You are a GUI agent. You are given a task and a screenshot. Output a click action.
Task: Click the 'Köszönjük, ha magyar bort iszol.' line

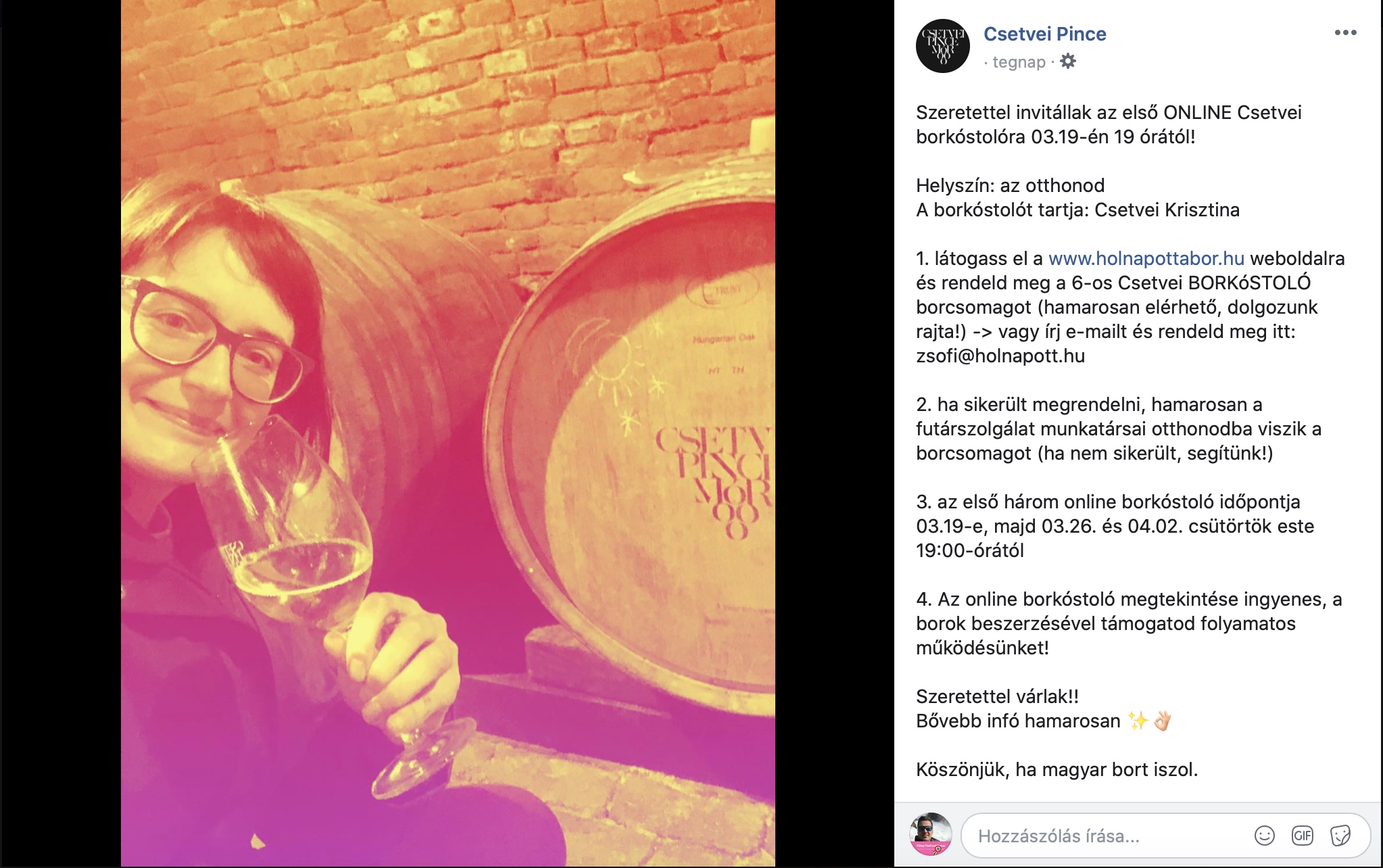point(1057,769)
